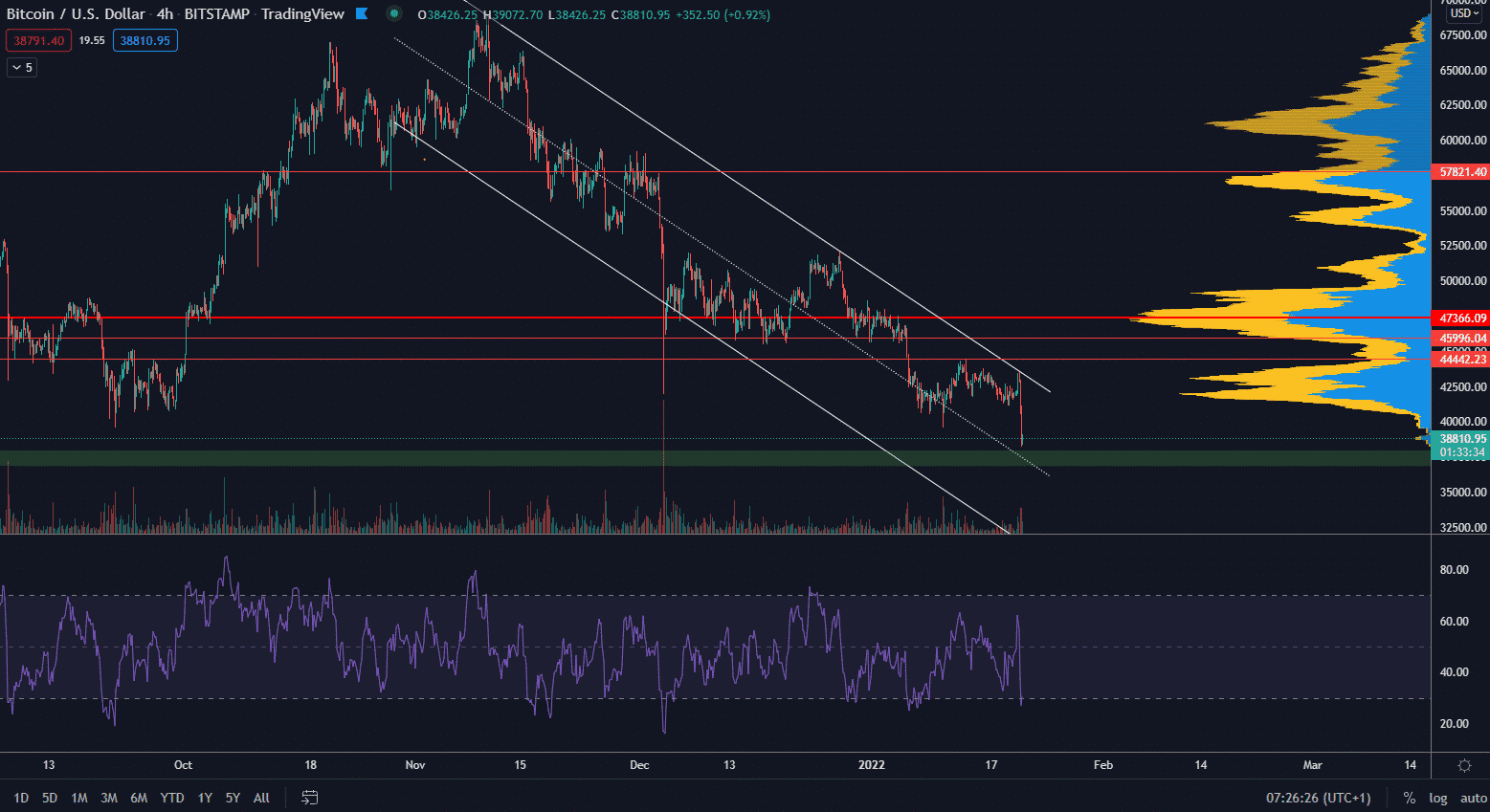
Task: Open chart settings gear icon
Action: (1463, 765)
